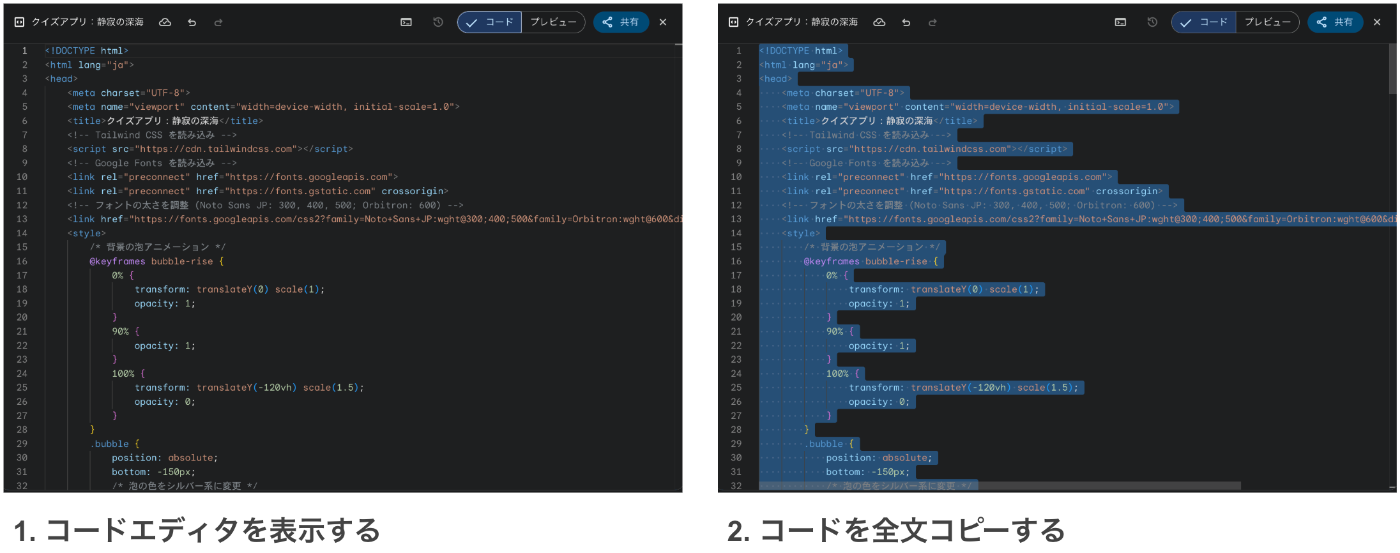This screenshot has height=553, width=1400.
Task: Click the meta charset="UTF-8" line in left editor
Action: click(x=129, y=92)
